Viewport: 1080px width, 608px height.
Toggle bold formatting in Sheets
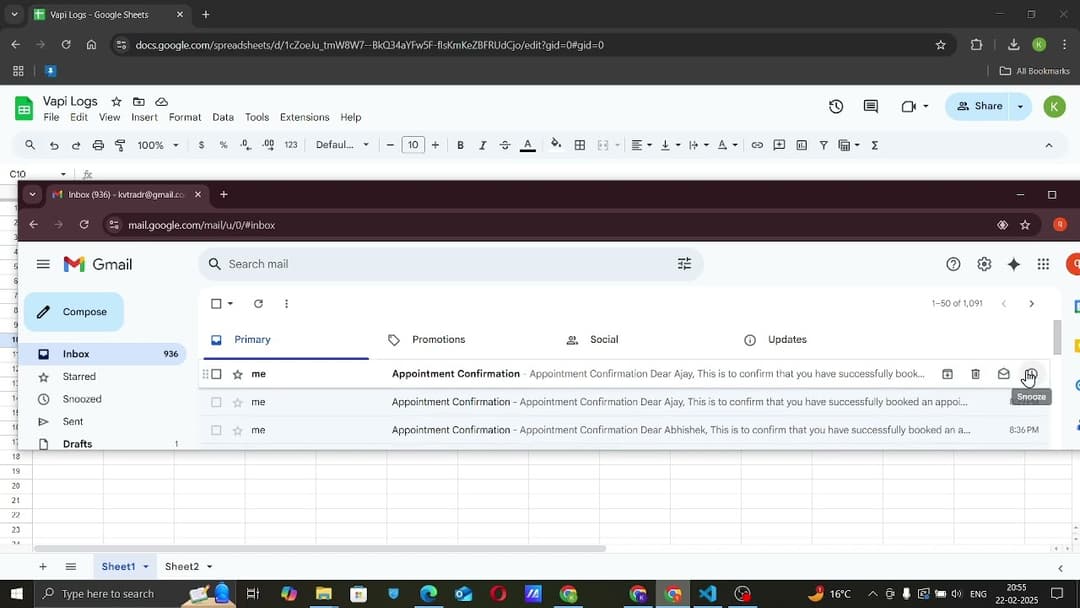tap(460, 145)
